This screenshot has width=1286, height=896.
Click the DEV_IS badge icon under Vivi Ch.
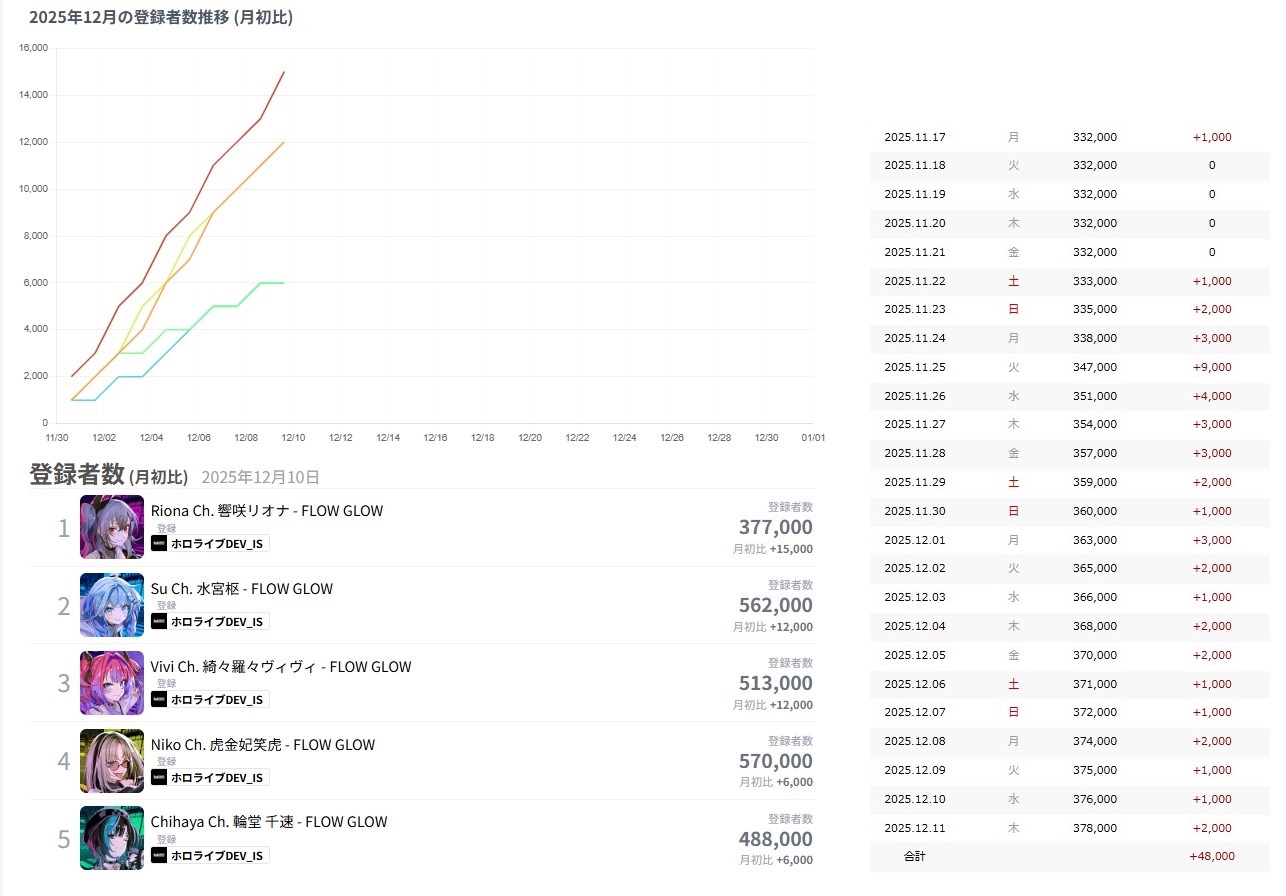coord(159,699)
